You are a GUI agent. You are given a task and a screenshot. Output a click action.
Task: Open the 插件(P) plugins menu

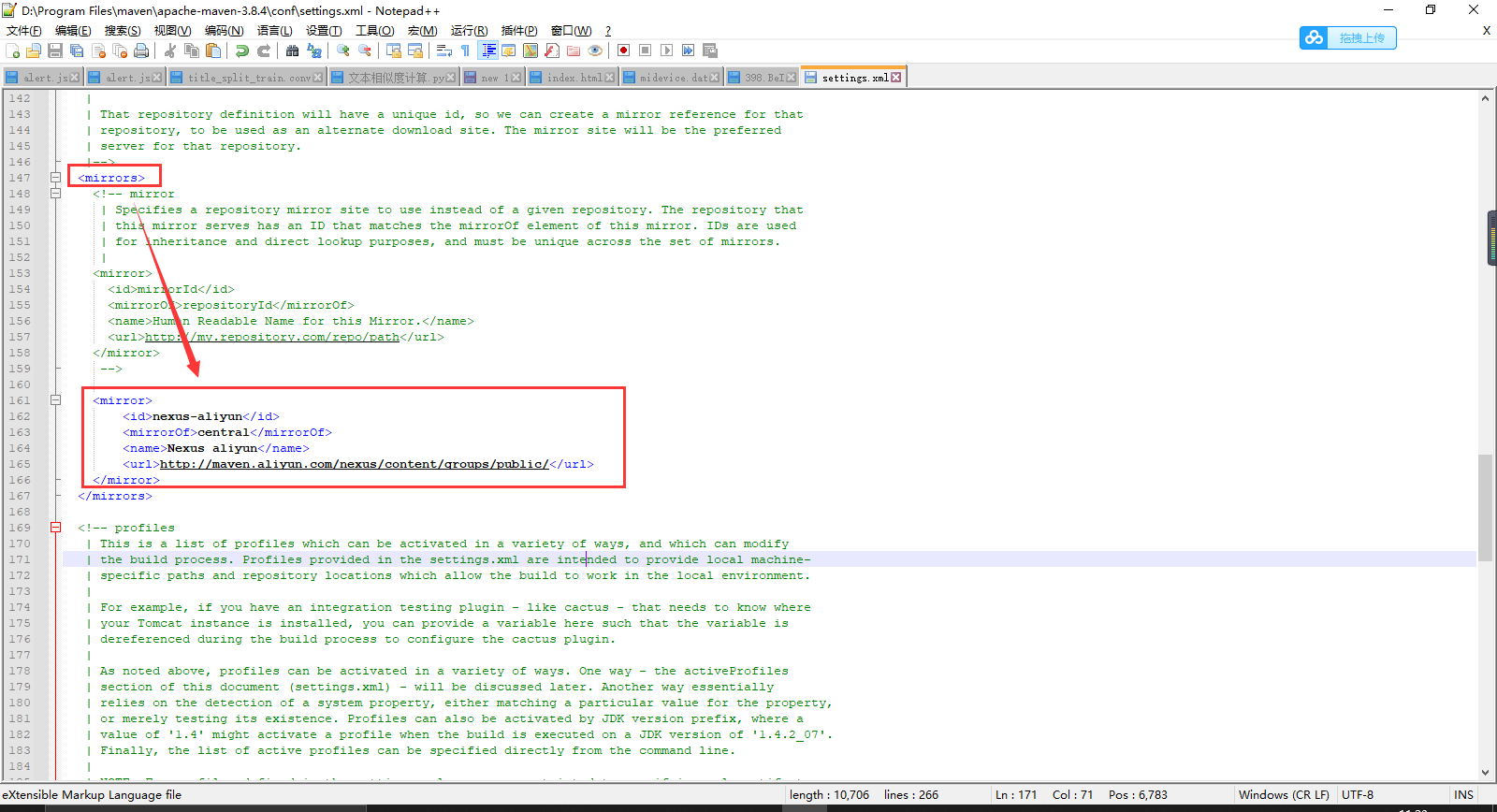(x=519, y=31)
